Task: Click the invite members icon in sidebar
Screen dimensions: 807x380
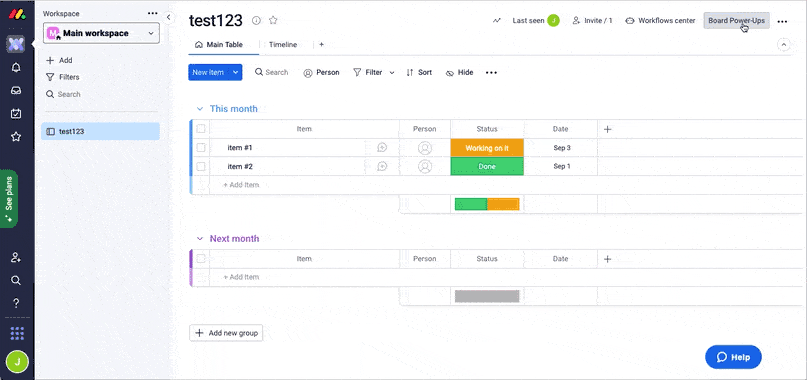Action: (x=16, y=257)
